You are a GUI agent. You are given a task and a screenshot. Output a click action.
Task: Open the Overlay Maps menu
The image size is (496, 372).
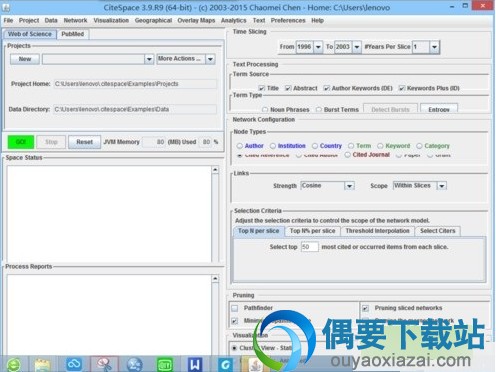tap(196, 21)
